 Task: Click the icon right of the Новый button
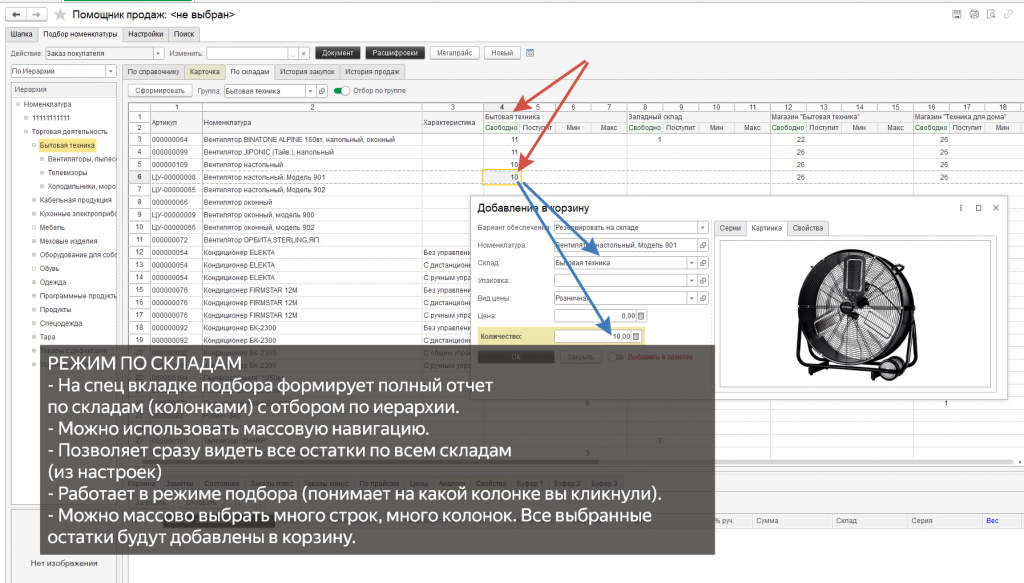530,53
